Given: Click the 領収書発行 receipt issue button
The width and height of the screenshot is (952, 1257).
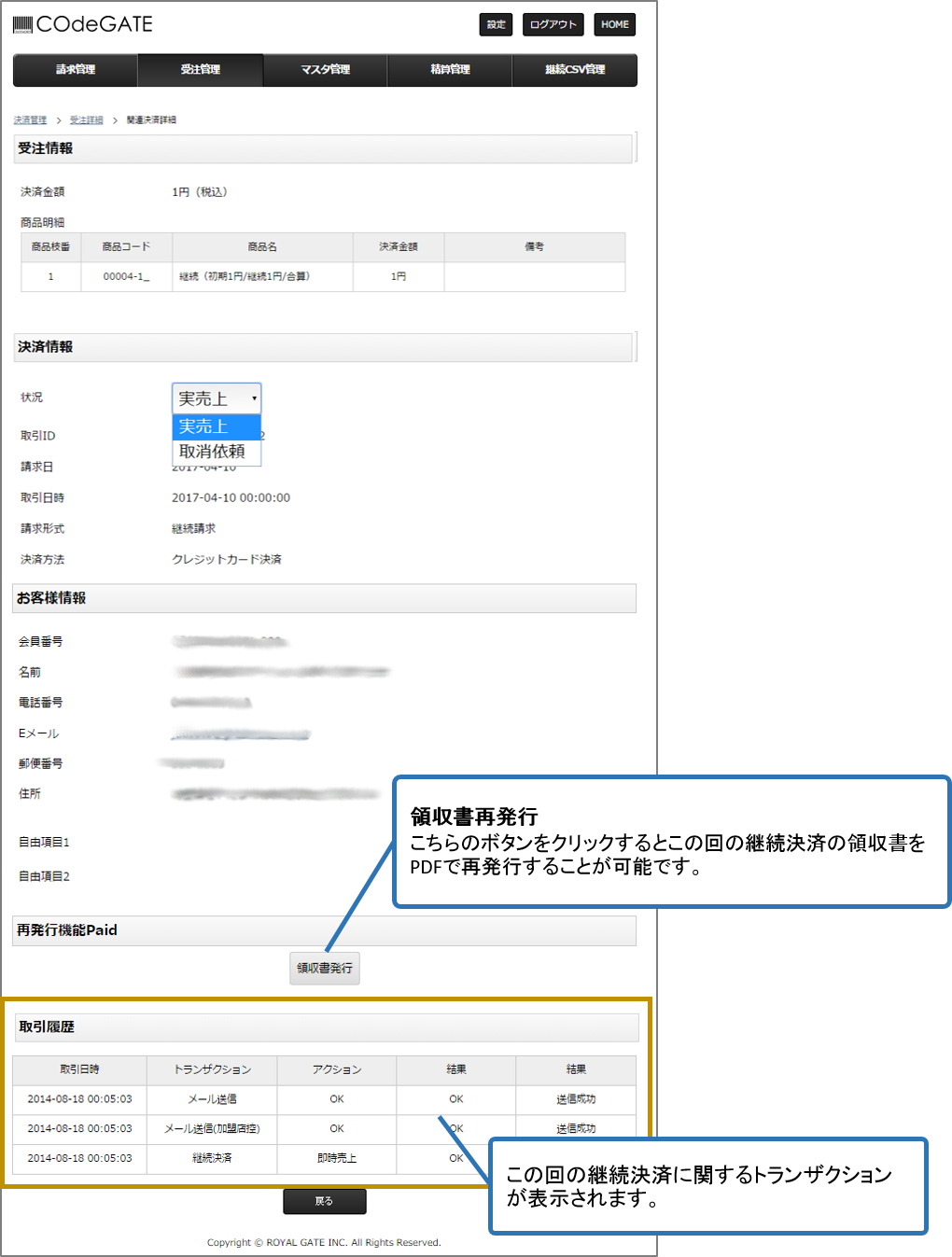Looking at the screenshot, I should click(325, 969).
